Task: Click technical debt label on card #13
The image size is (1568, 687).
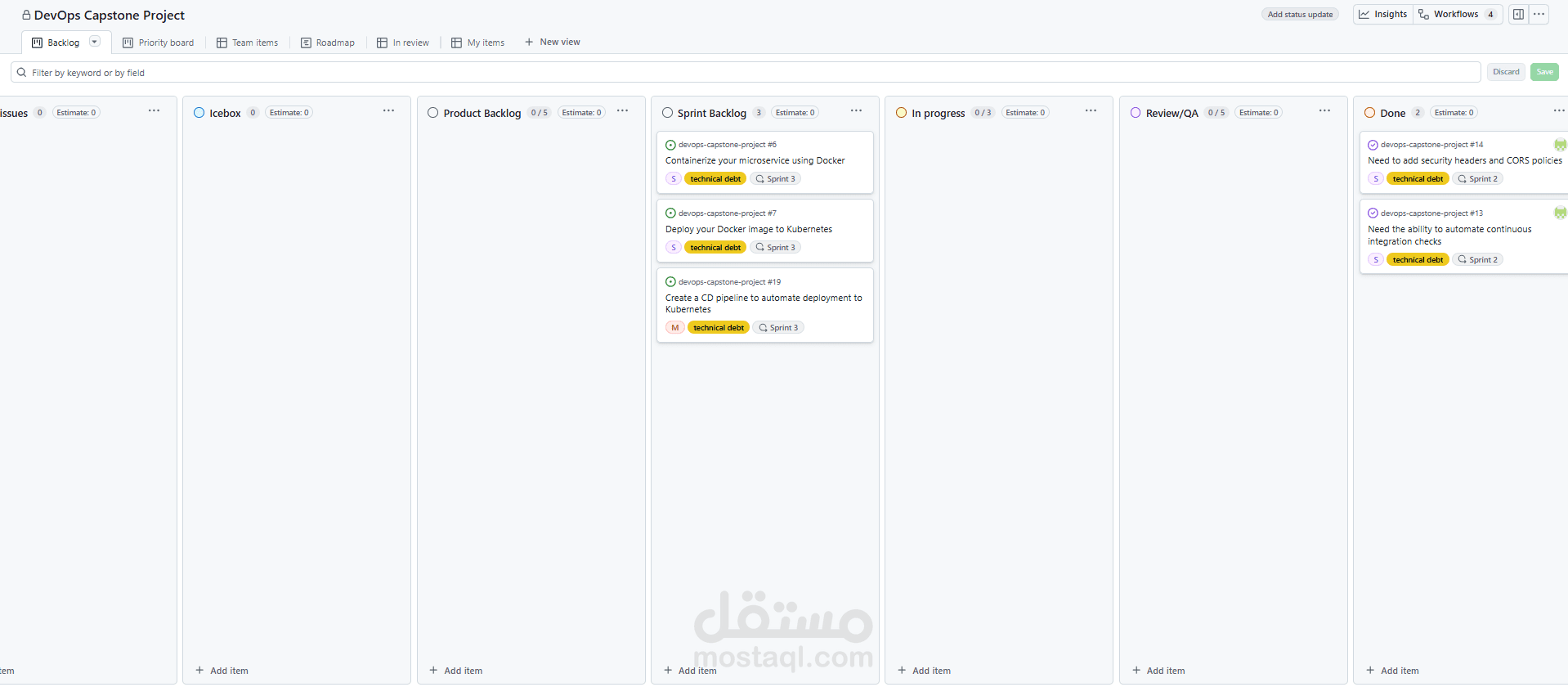Action: [1418, 260]
